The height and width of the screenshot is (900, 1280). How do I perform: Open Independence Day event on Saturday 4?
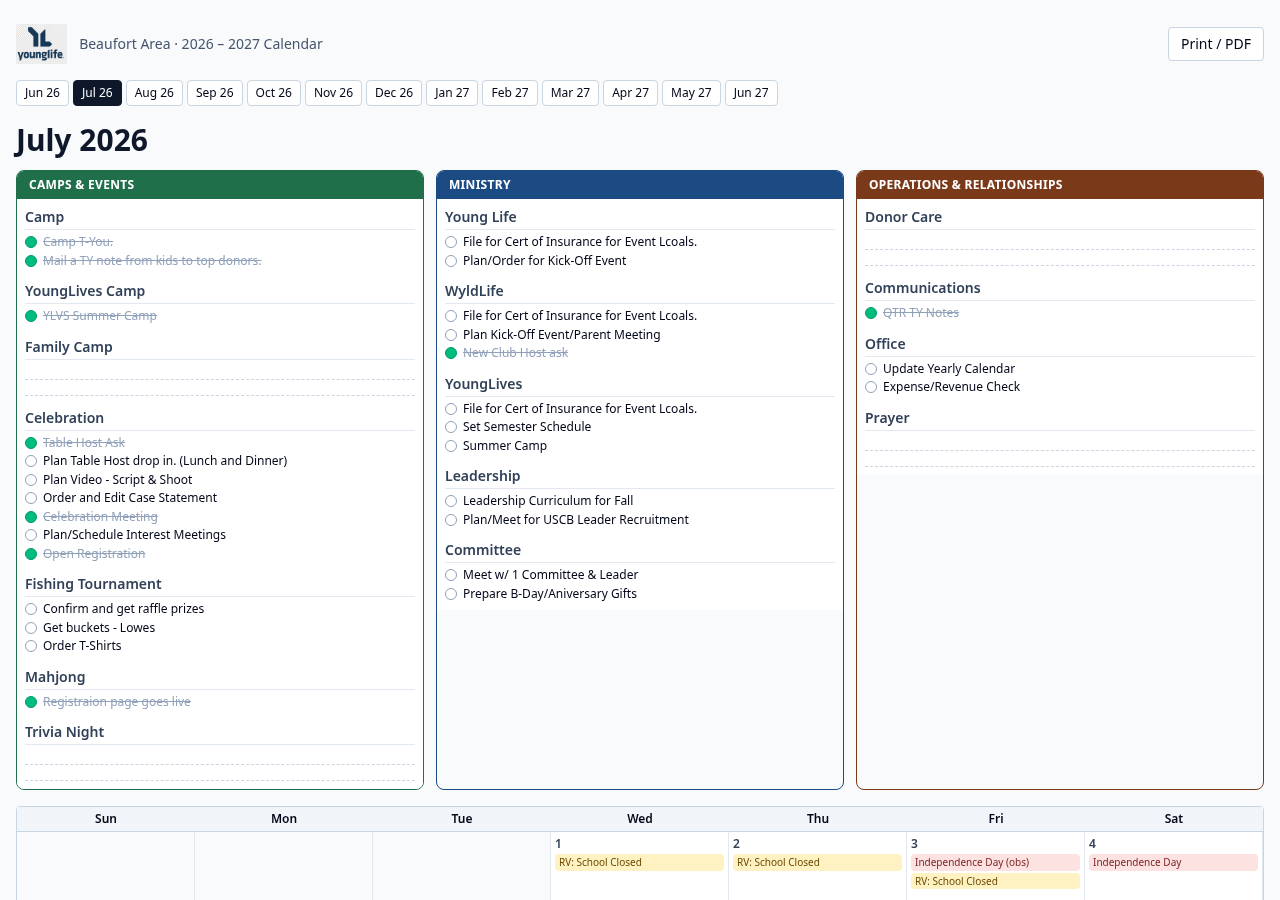point(1173,862)
